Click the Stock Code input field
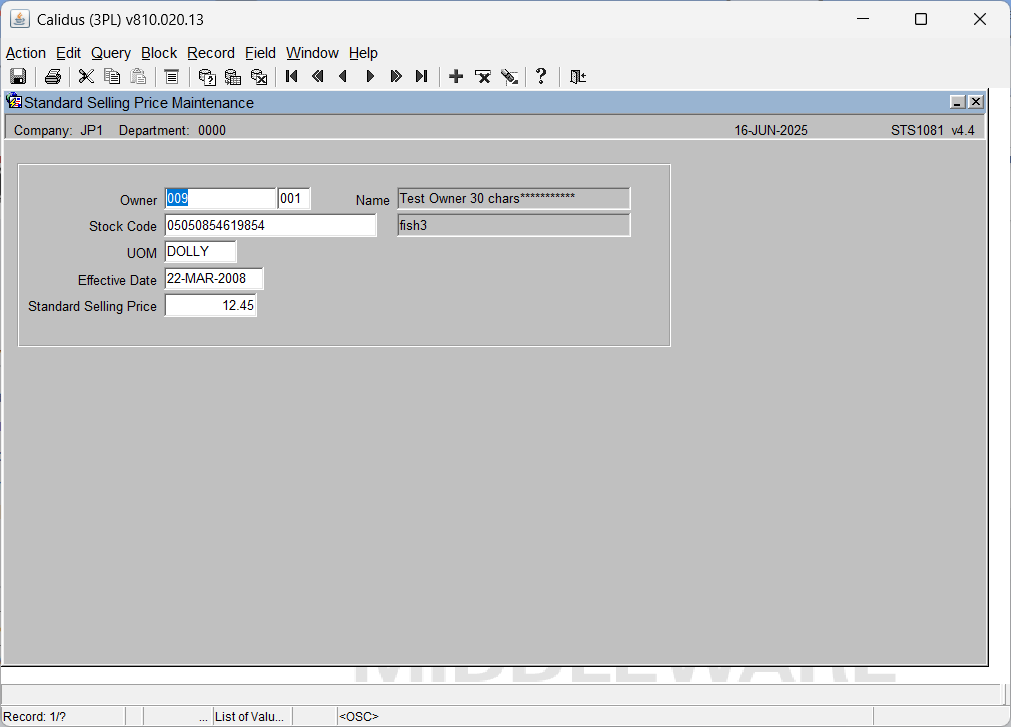 click(x=270, y=226)
